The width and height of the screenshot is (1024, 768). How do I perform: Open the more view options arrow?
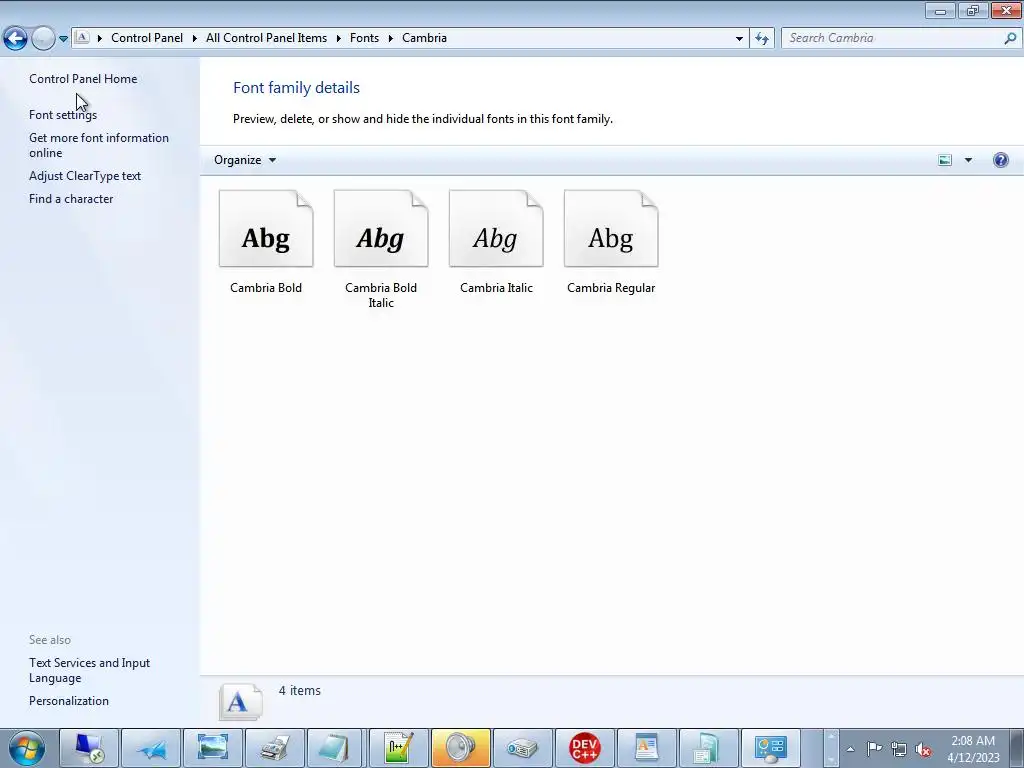968,160
